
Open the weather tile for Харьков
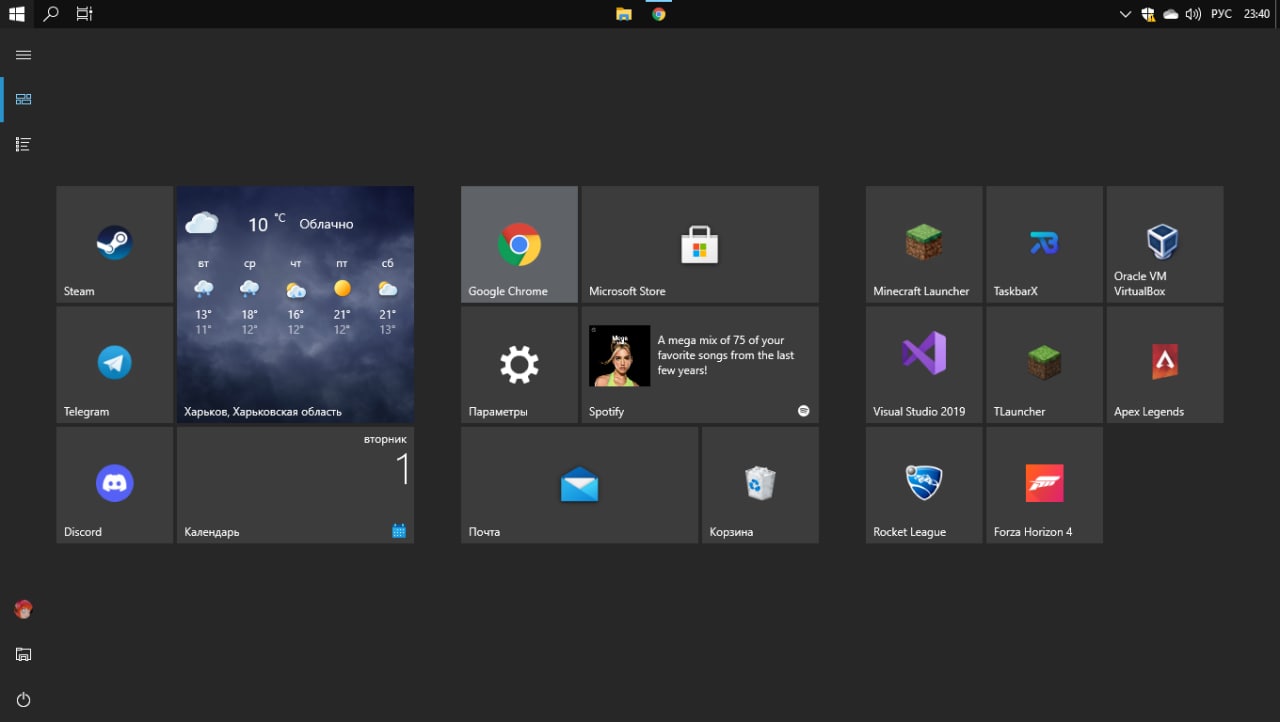(295, 304)
